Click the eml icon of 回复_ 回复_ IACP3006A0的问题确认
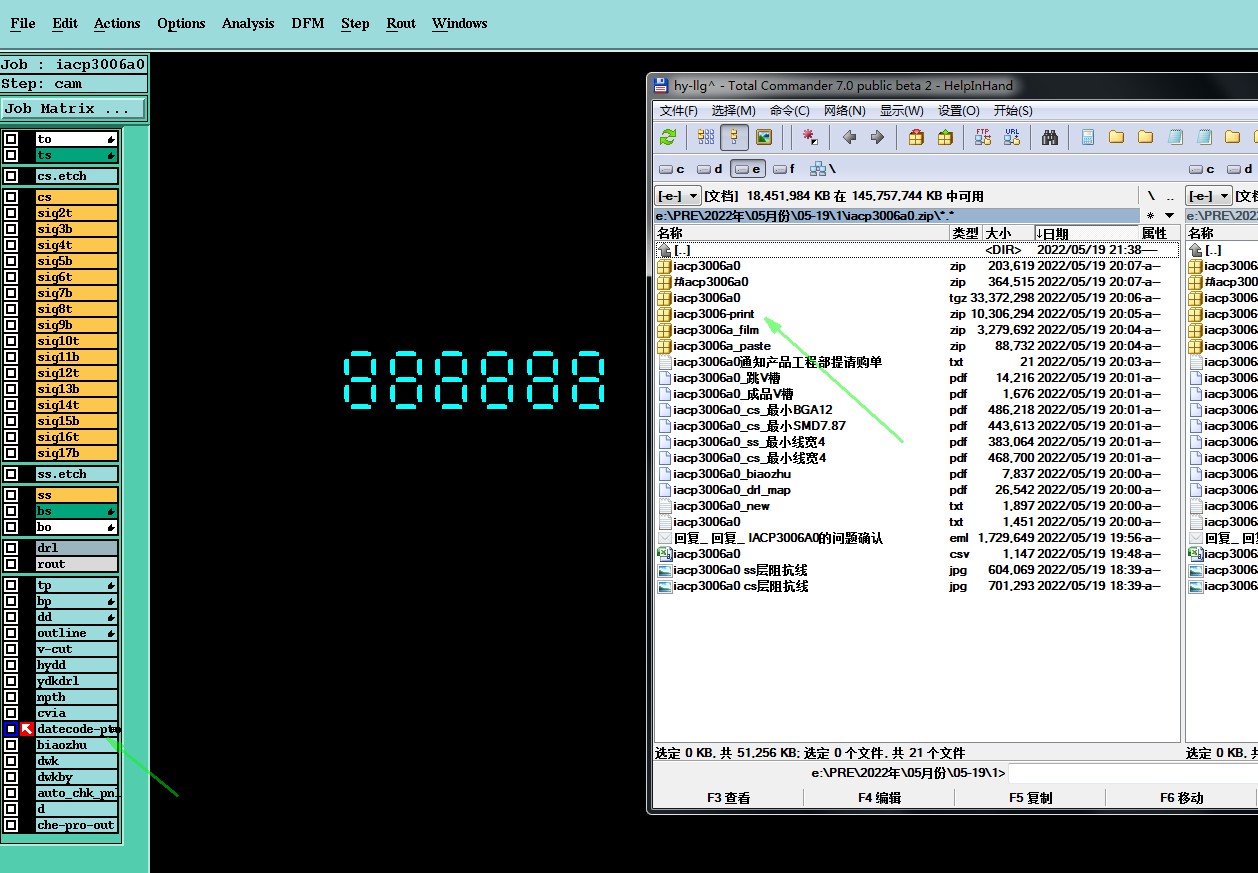 664,538
